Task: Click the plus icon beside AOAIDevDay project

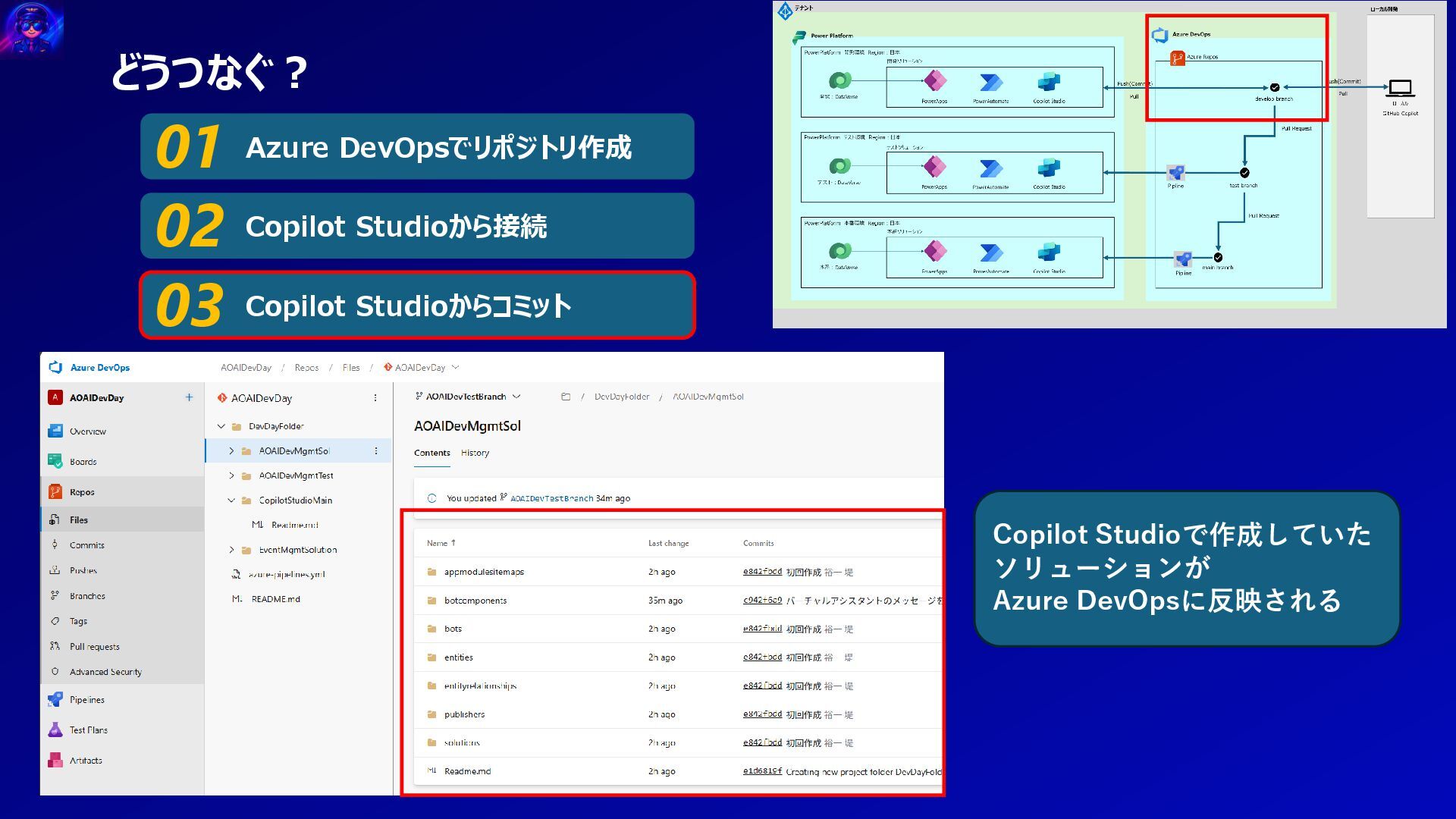Action: [x=189, y=397]
